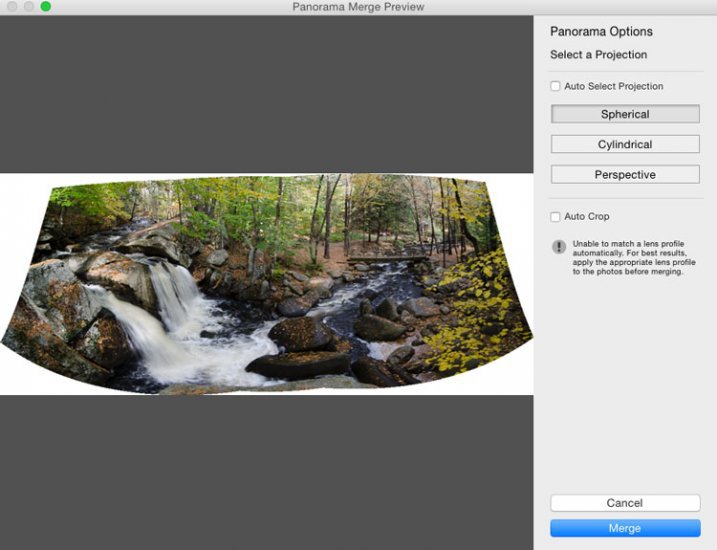Toggle the Auto Crop checkbox
This screenshot has height=550, width=717.
point(556,217)
